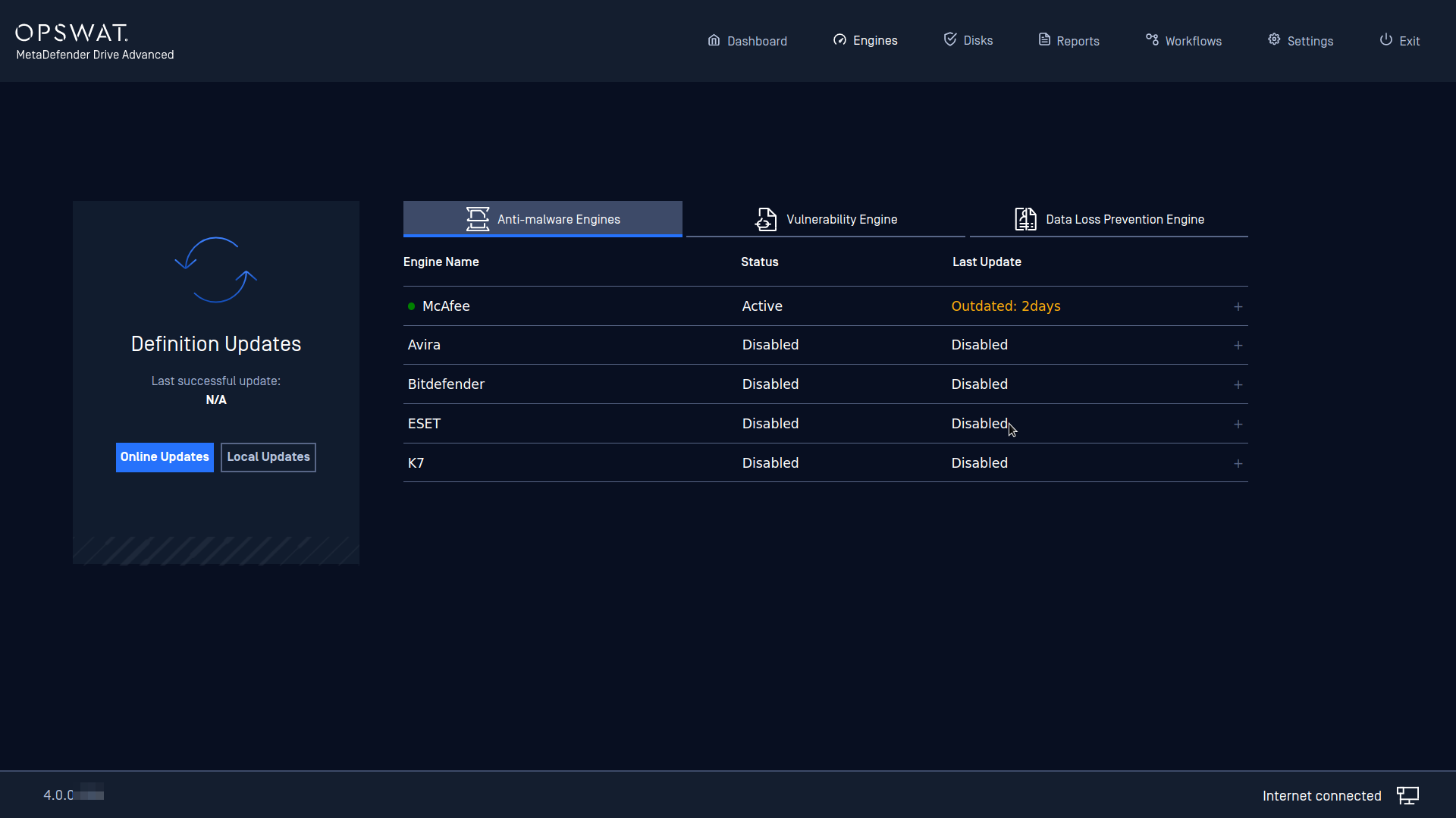Expand the K7 engine row

pos(1238,463)
